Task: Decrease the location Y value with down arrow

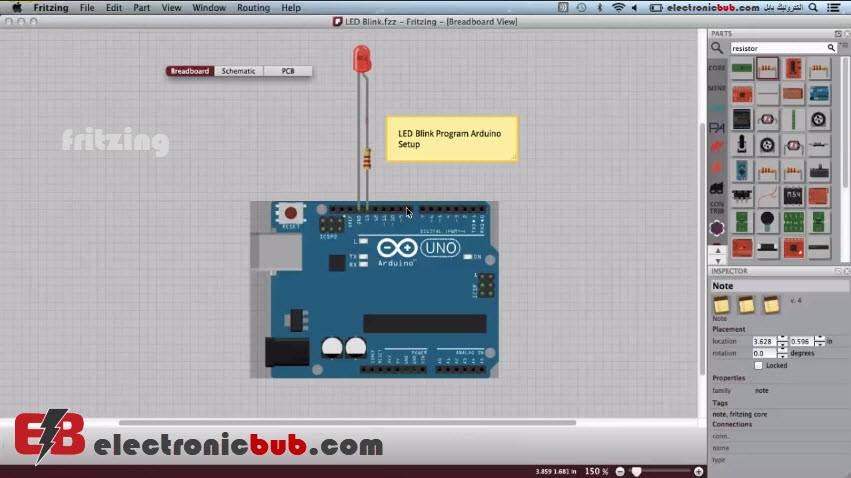Action: [820, 345]
